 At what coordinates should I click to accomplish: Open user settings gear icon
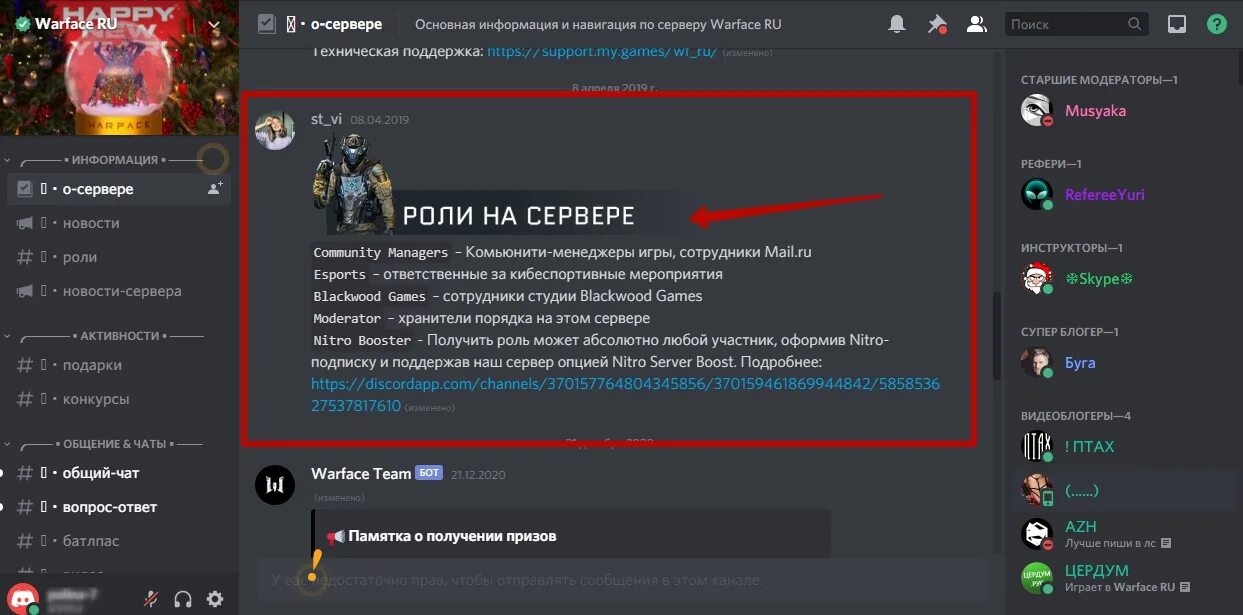pyautogui.click(x=215, y=599)
